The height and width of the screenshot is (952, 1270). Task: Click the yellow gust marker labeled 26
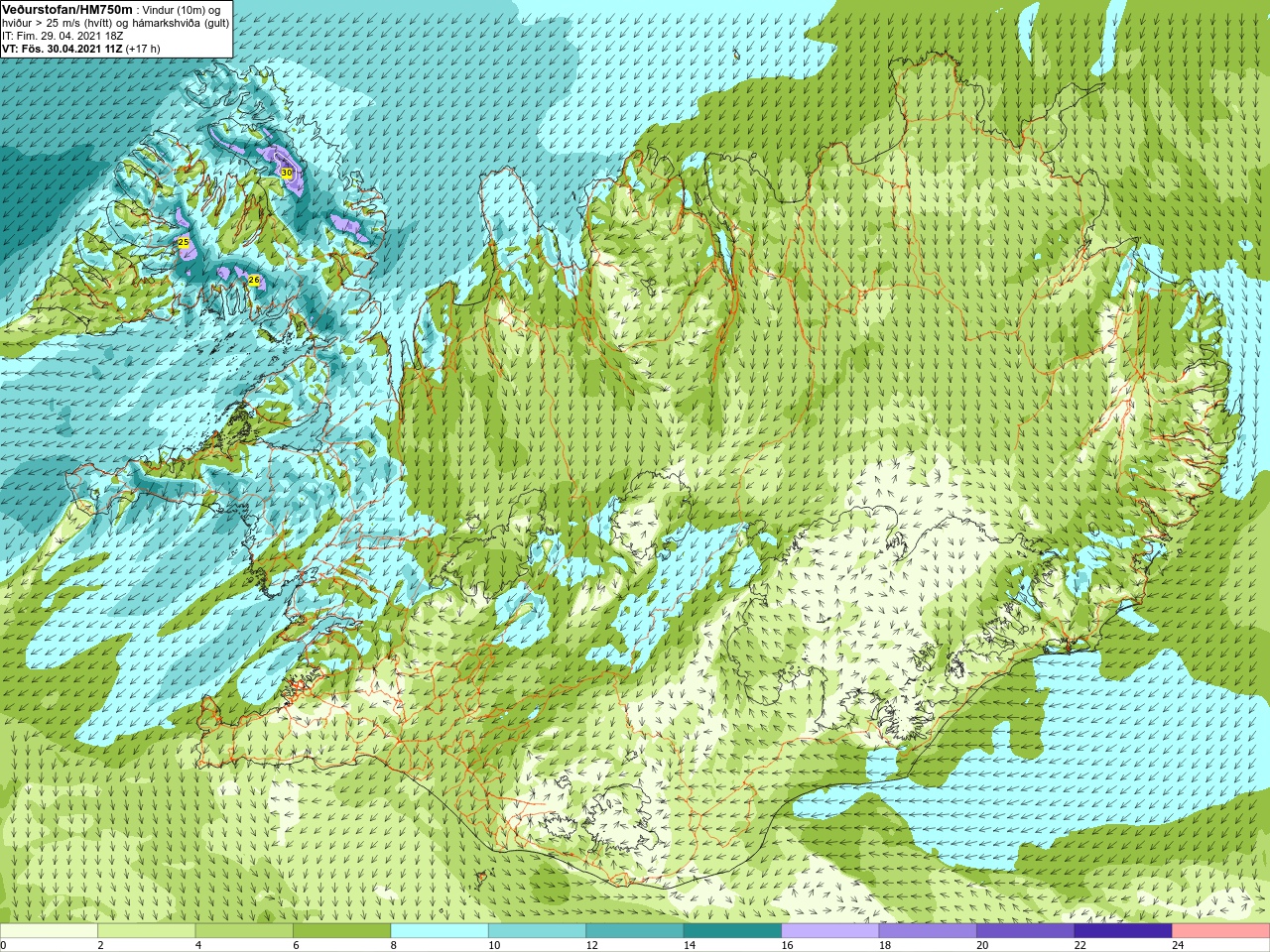254,281
